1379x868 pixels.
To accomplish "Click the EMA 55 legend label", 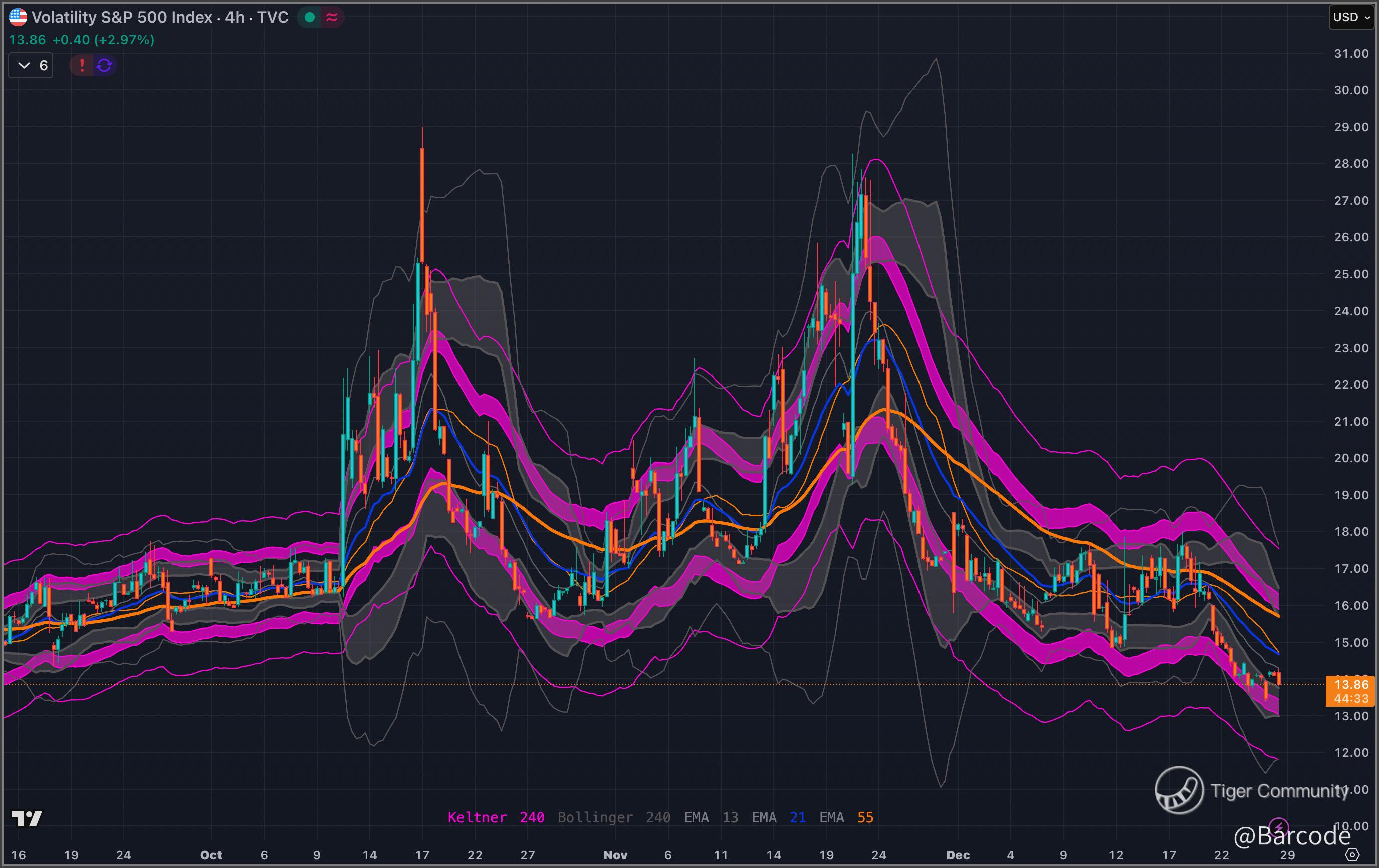I will (846, 817).
